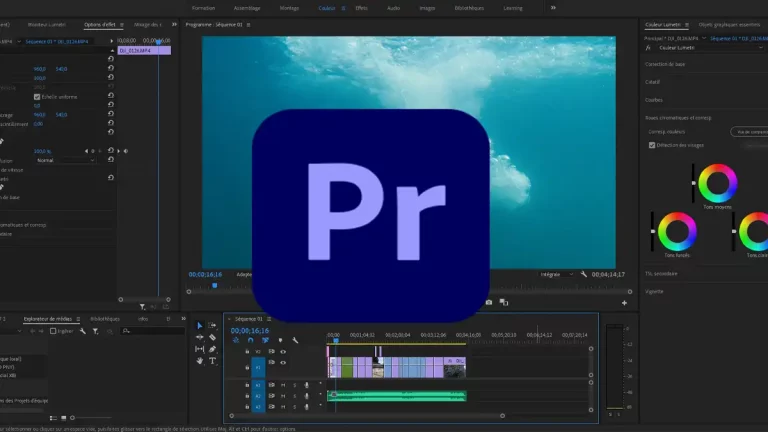The height and width of the screenshot is (432, 768).
Task: Select the Type text tool
Action: pyautogui.click(x=213, y=361)
